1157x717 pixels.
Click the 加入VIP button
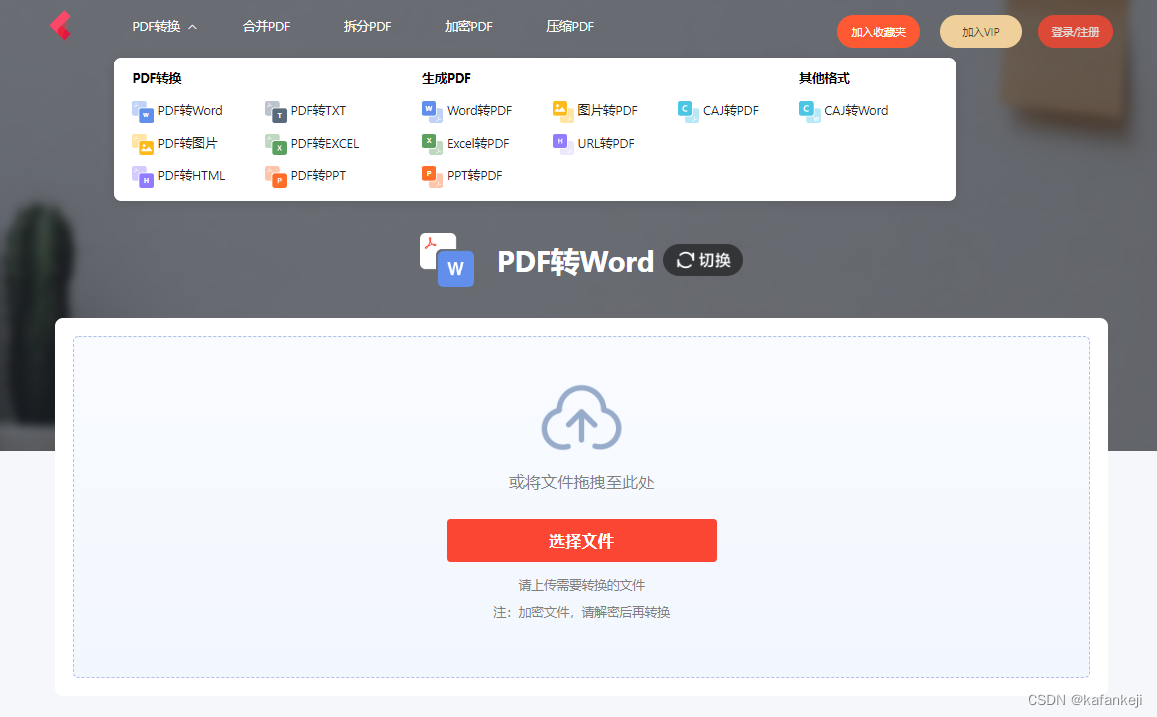(x=981, y=32)
